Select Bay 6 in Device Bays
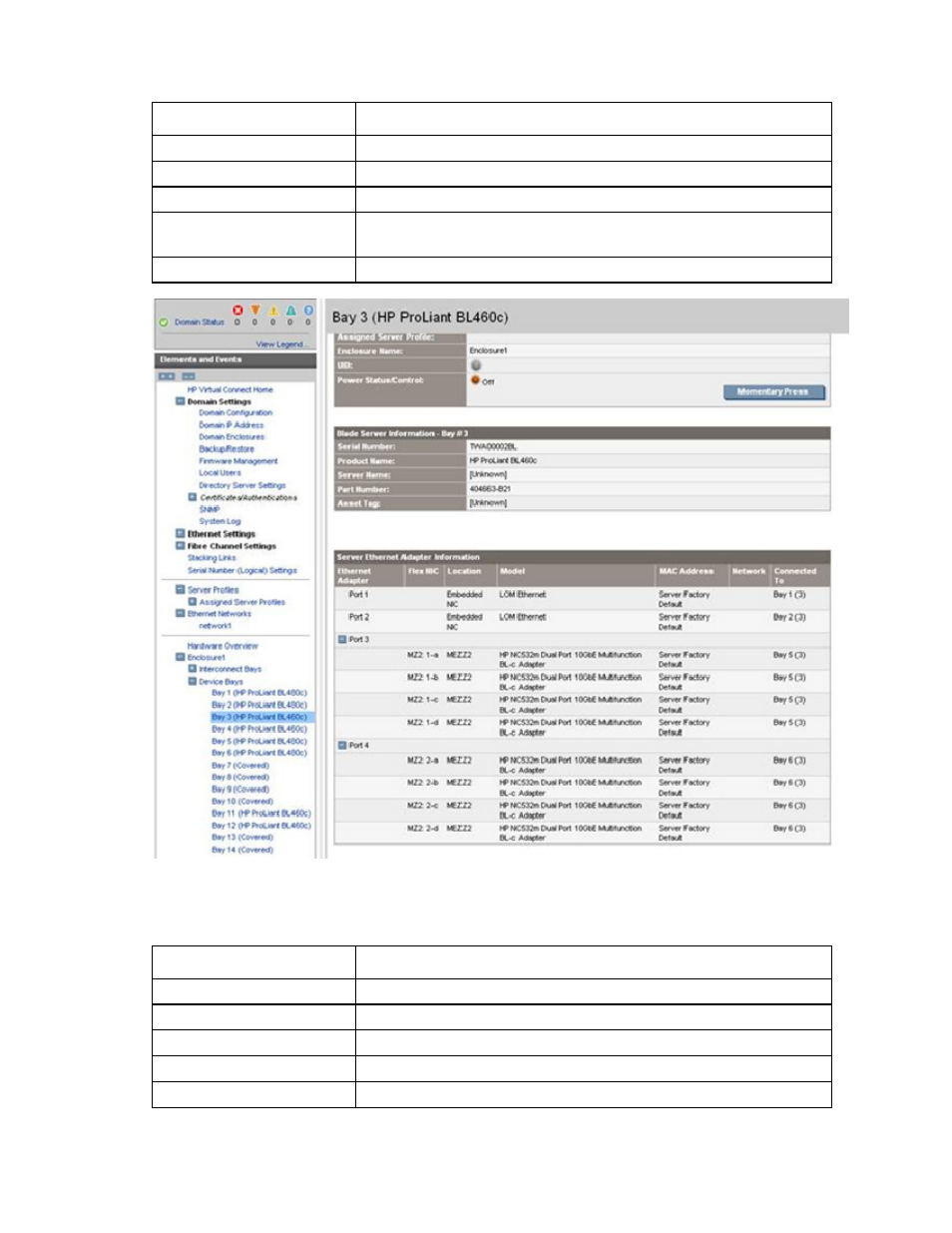The image size is (952, 1233). (259, 753)
